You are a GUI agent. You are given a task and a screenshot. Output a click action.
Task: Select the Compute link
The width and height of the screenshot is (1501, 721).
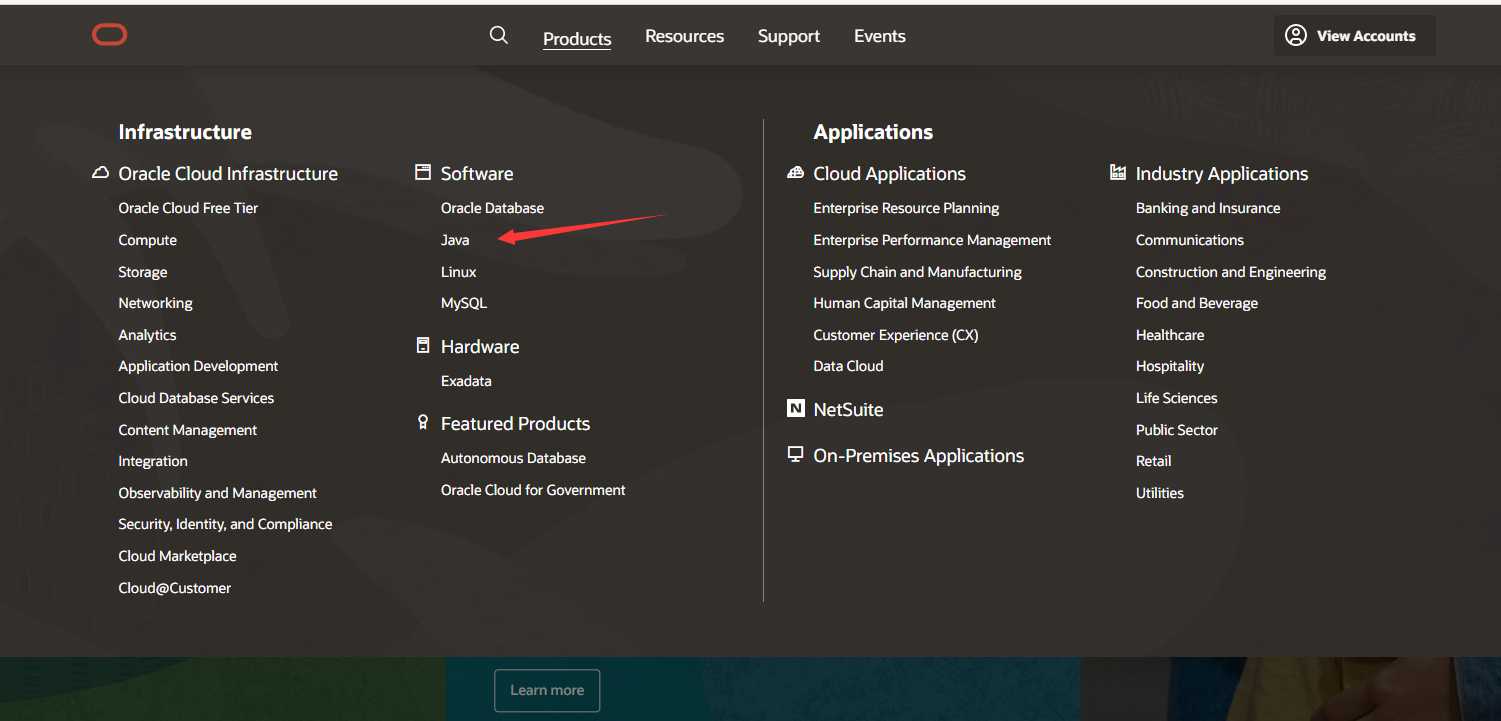click(147, 240)
